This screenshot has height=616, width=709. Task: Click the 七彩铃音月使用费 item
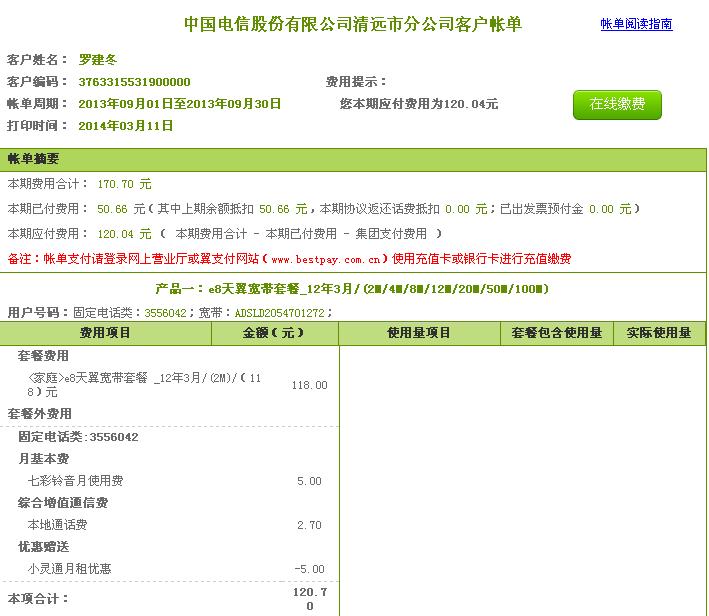[75, 481]
